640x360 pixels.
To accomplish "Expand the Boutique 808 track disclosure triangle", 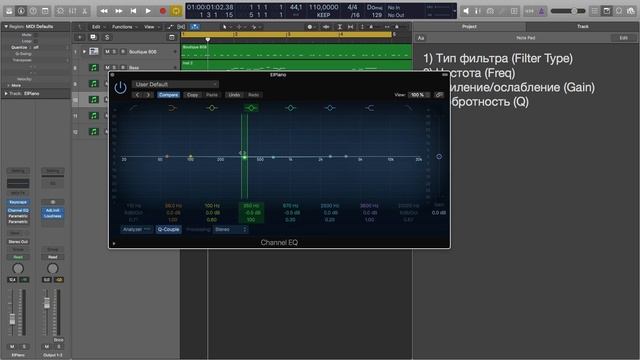I will [84, 52].
